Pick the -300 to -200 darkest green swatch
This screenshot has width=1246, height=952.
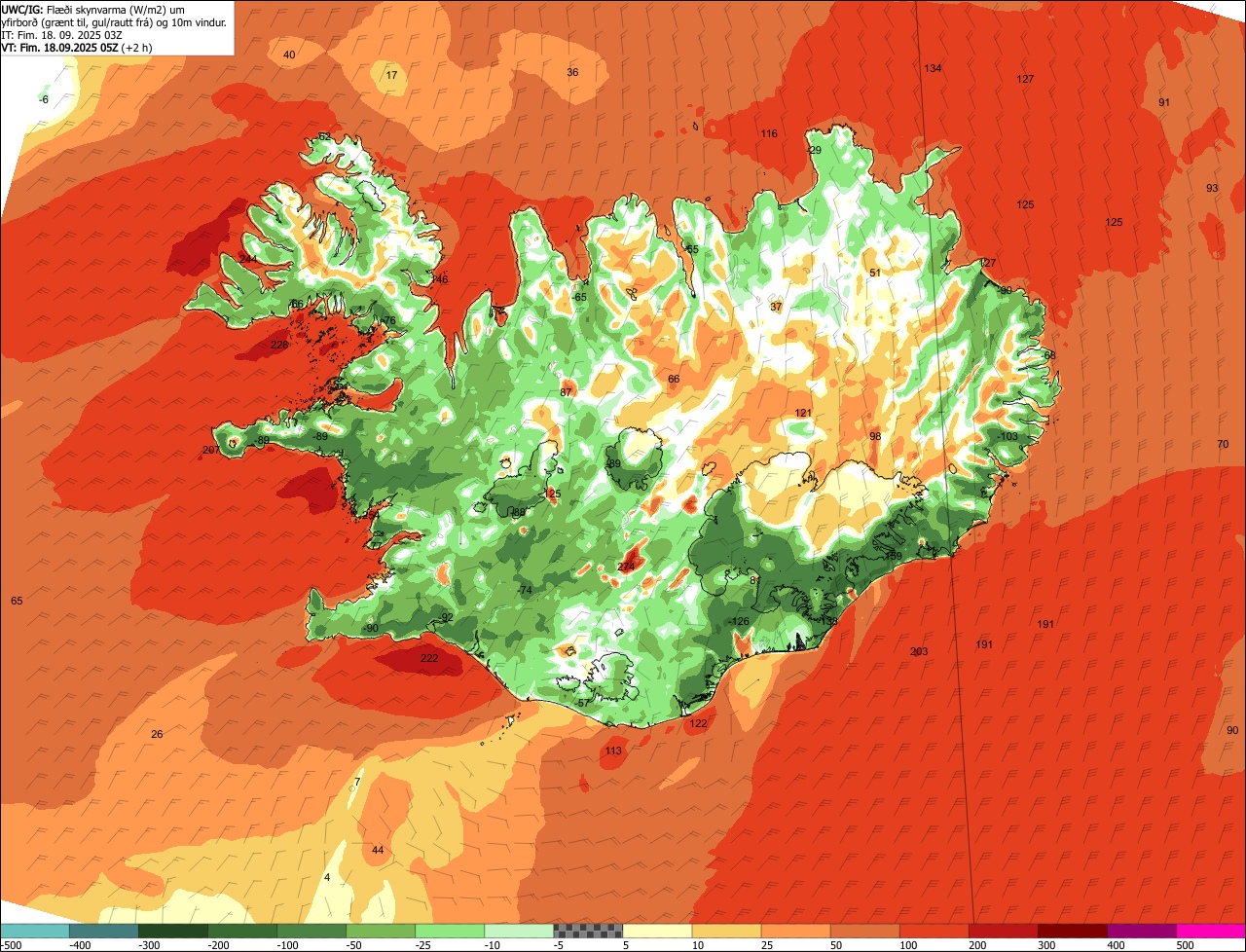point(173,931)
